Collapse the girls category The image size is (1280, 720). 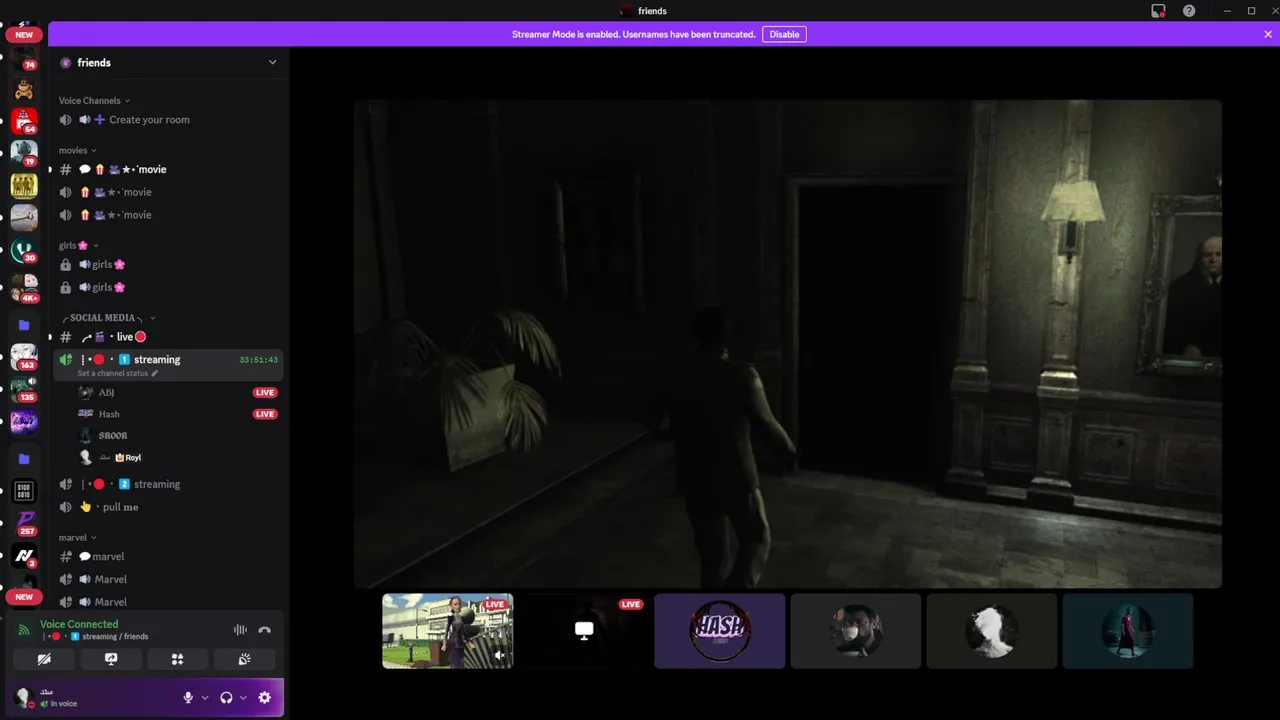tap(78, 245)
